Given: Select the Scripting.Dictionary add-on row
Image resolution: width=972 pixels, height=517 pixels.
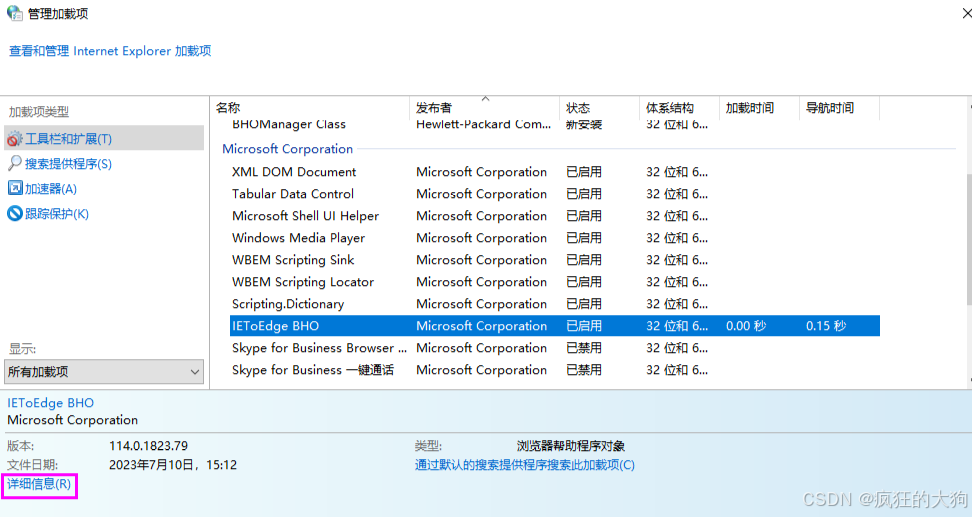Looking at the screenshot, I should [554, 304].
